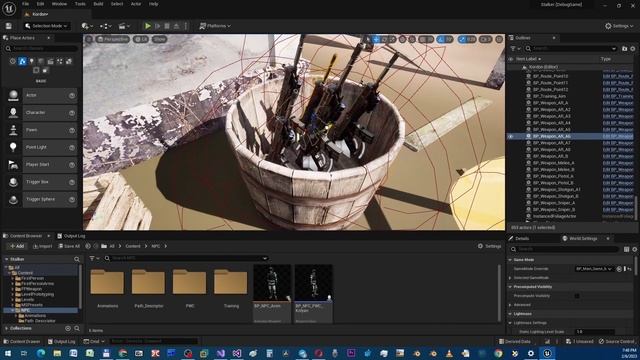Click the Details panel settings gear icon
Image resolution: width=640 pixels, height=360 pixels.
634,249
